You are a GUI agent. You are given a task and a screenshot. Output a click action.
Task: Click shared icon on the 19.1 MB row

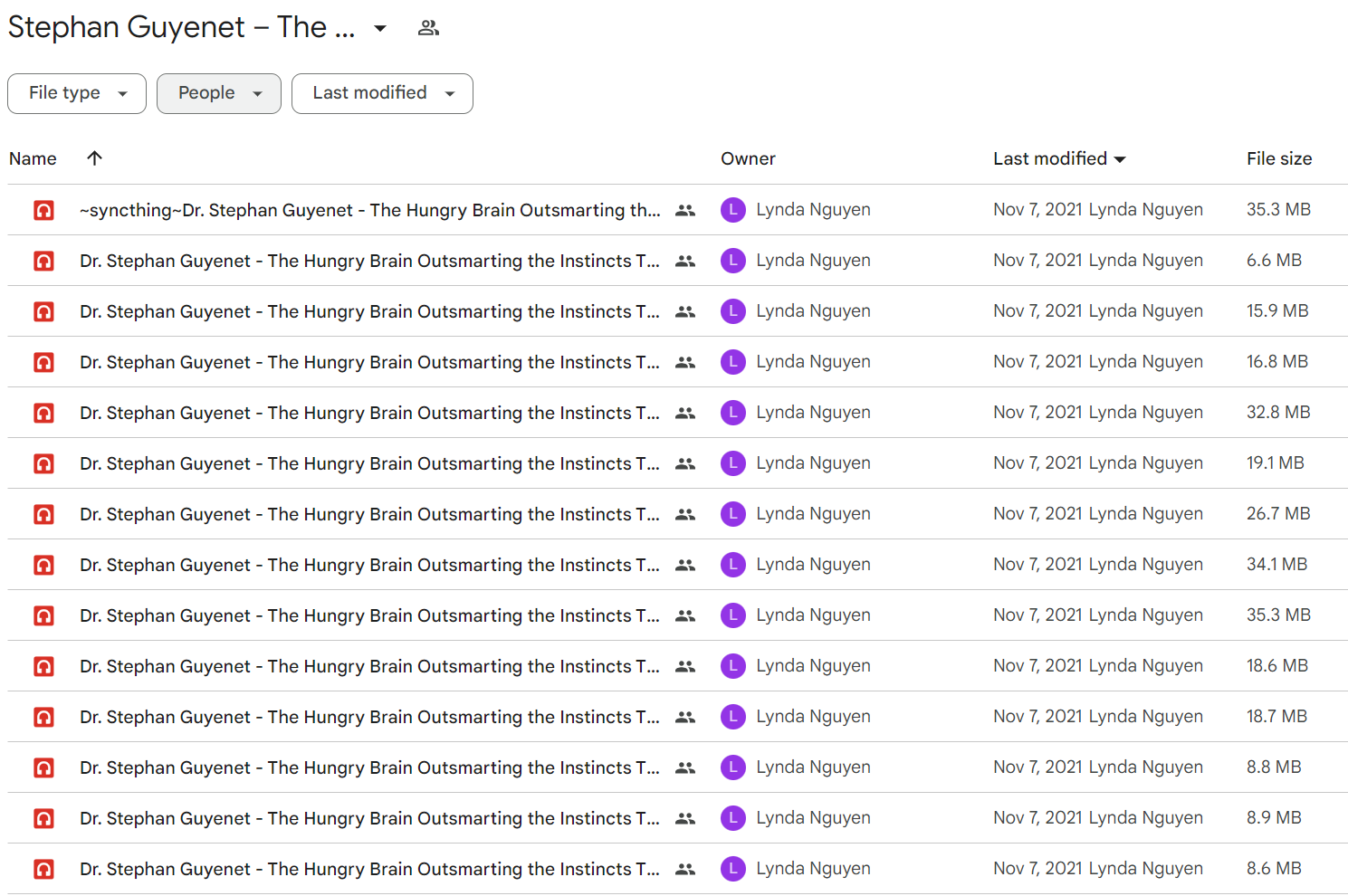(x=685, y=463)
